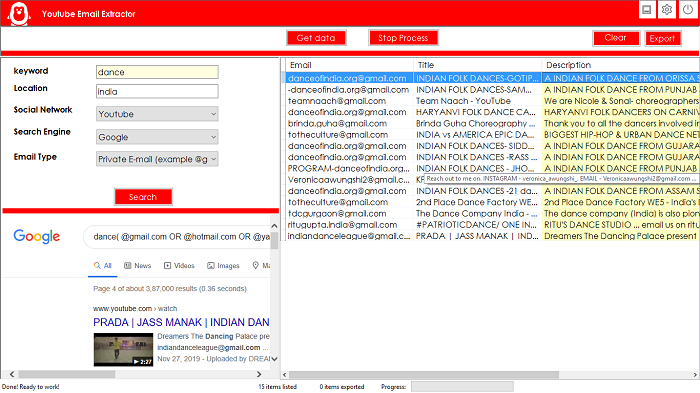Select title #PATRIOTICDANCE/ ONE IN...
Viewport: 700px width, 393px height.
pos(477,225)
